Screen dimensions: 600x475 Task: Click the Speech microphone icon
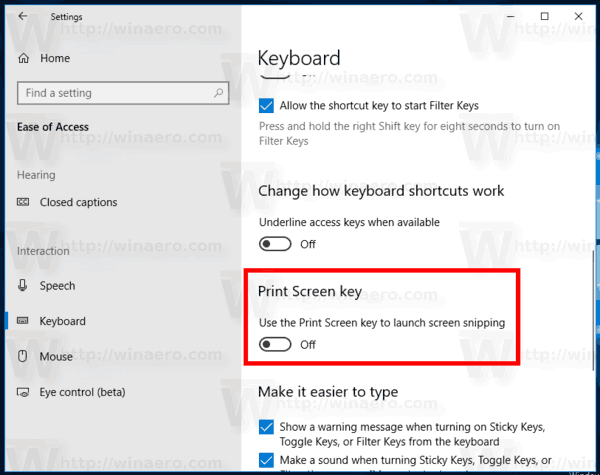pos(23,285)
